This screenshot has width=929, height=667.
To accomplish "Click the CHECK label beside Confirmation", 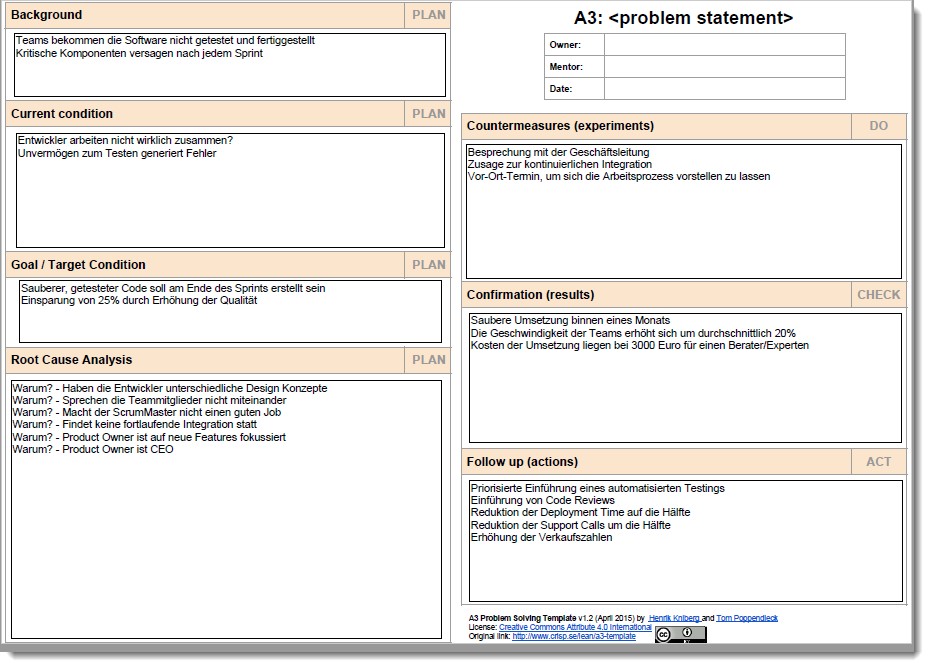I will (878, 295).
